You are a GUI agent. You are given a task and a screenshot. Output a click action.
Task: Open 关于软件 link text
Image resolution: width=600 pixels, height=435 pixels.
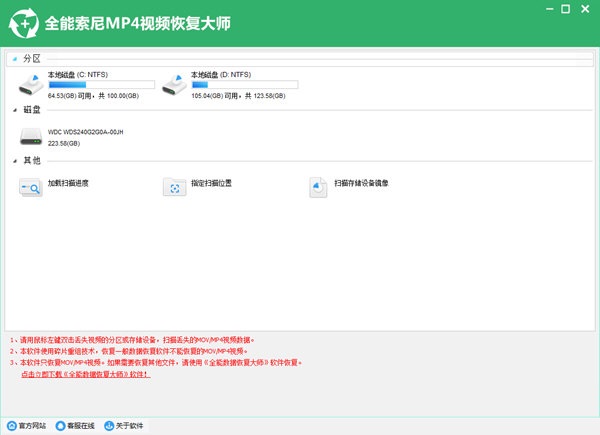click(129, 425)
